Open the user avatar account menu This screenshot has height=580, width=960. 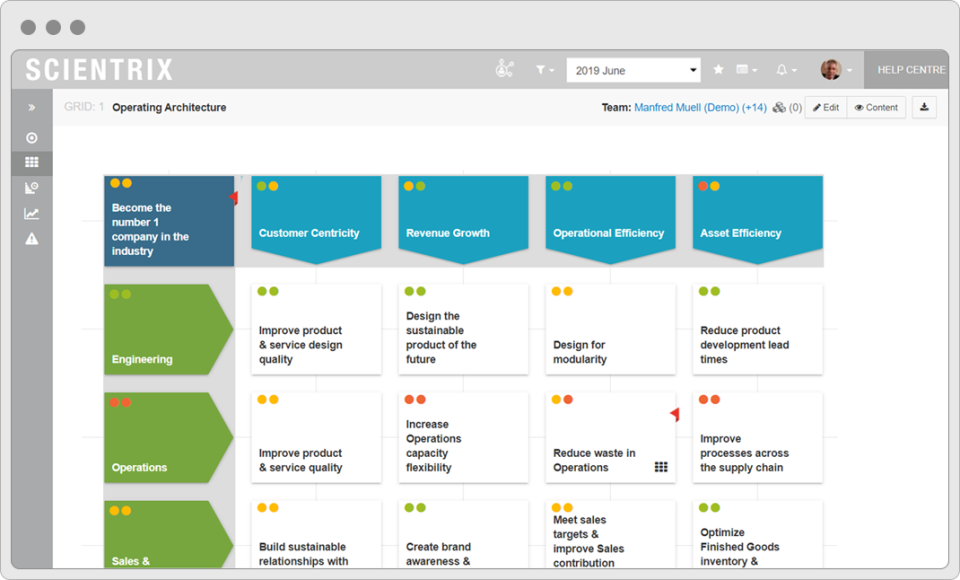point(835,70)
